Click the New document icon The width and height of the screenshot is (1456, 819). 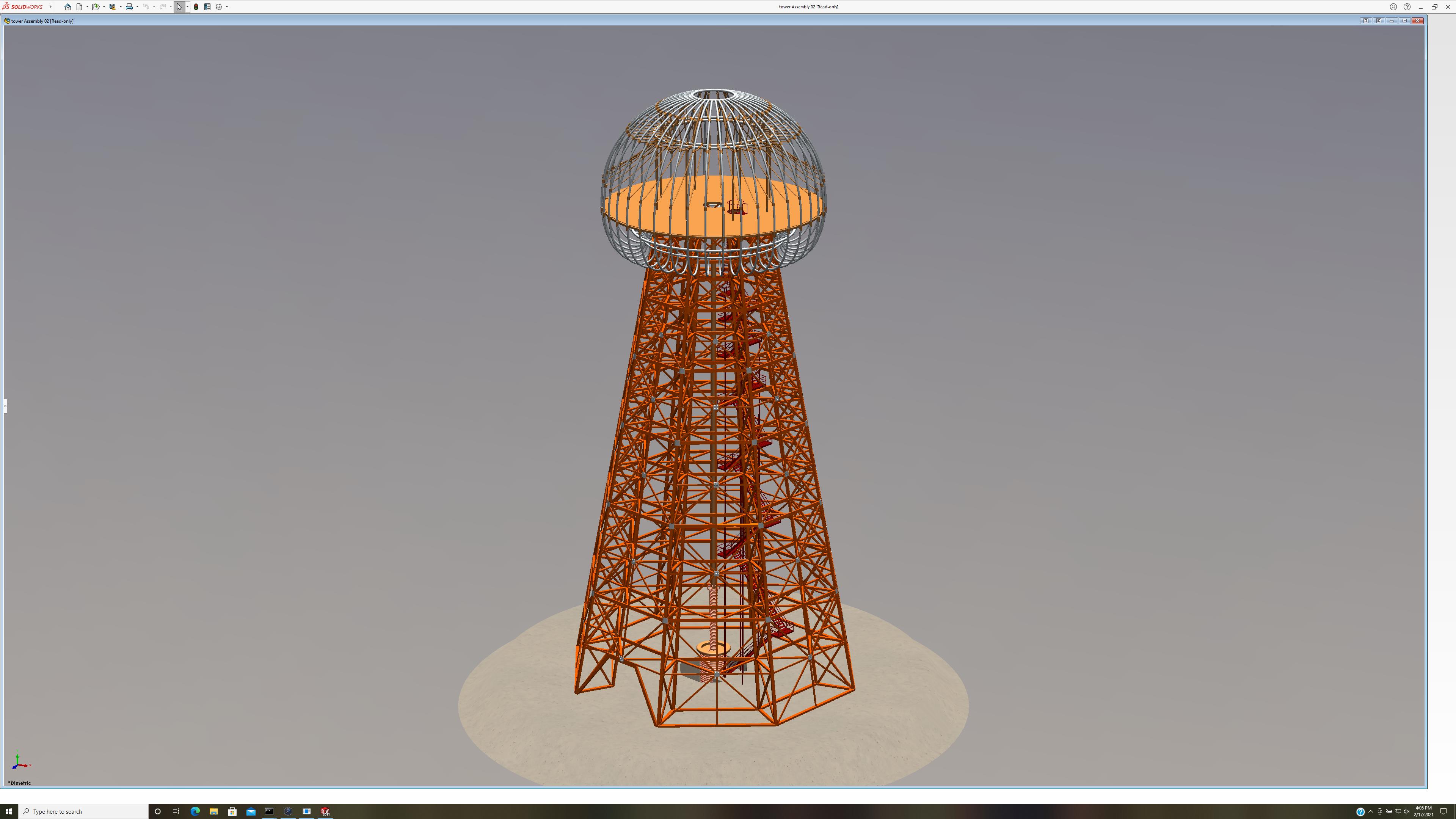80,7
